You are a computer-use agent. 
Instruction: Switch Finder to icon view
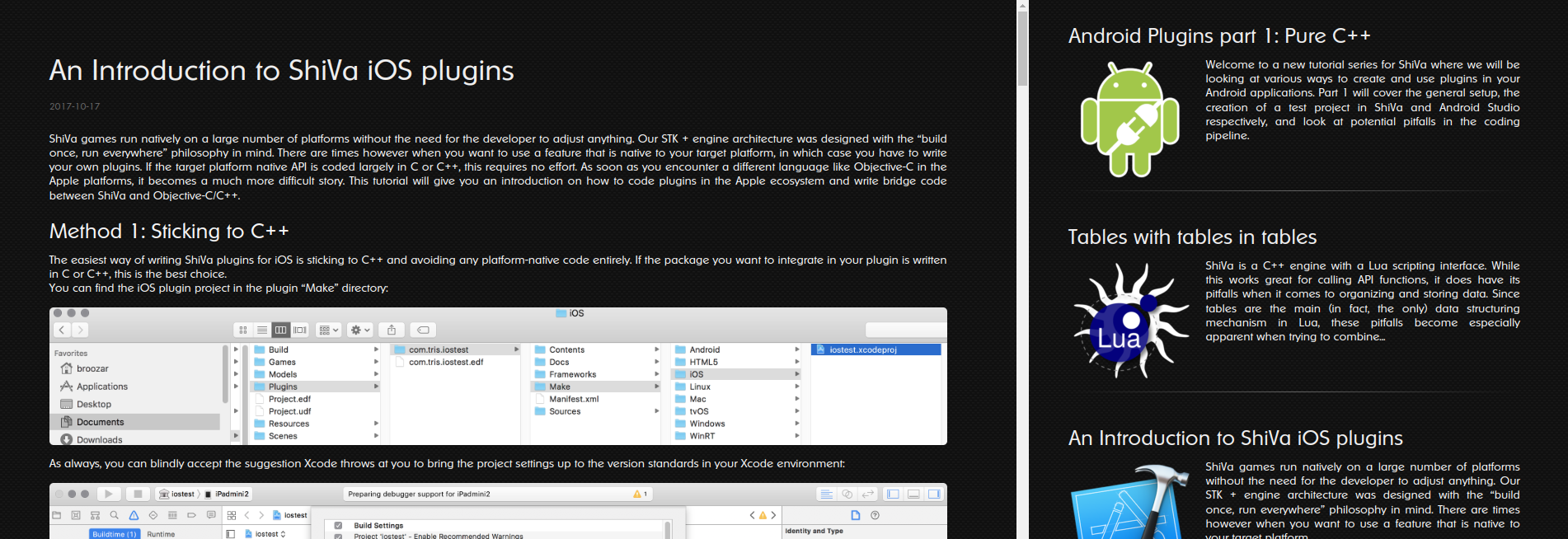243,330
